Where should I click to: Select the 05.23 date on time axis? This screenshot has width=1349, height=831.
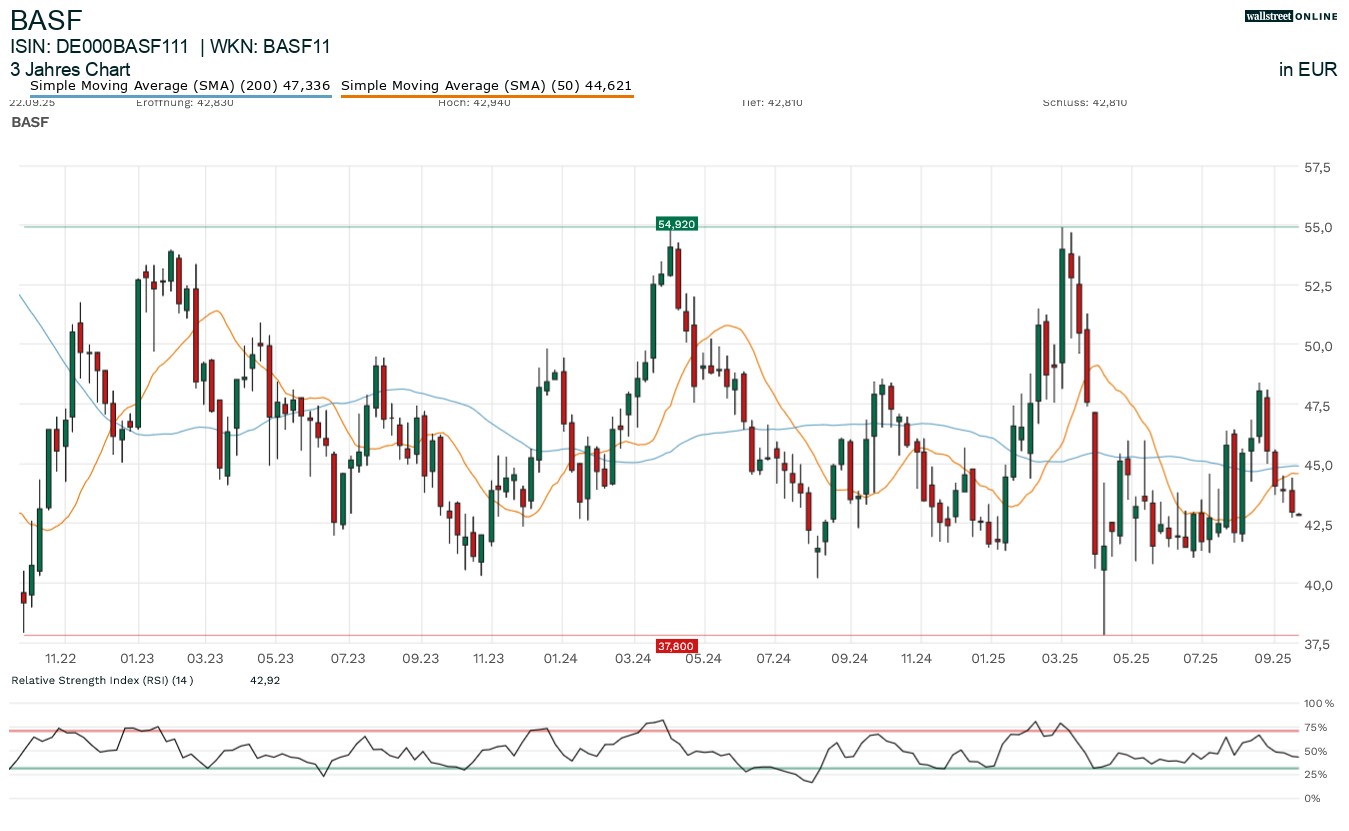[275, 658]
